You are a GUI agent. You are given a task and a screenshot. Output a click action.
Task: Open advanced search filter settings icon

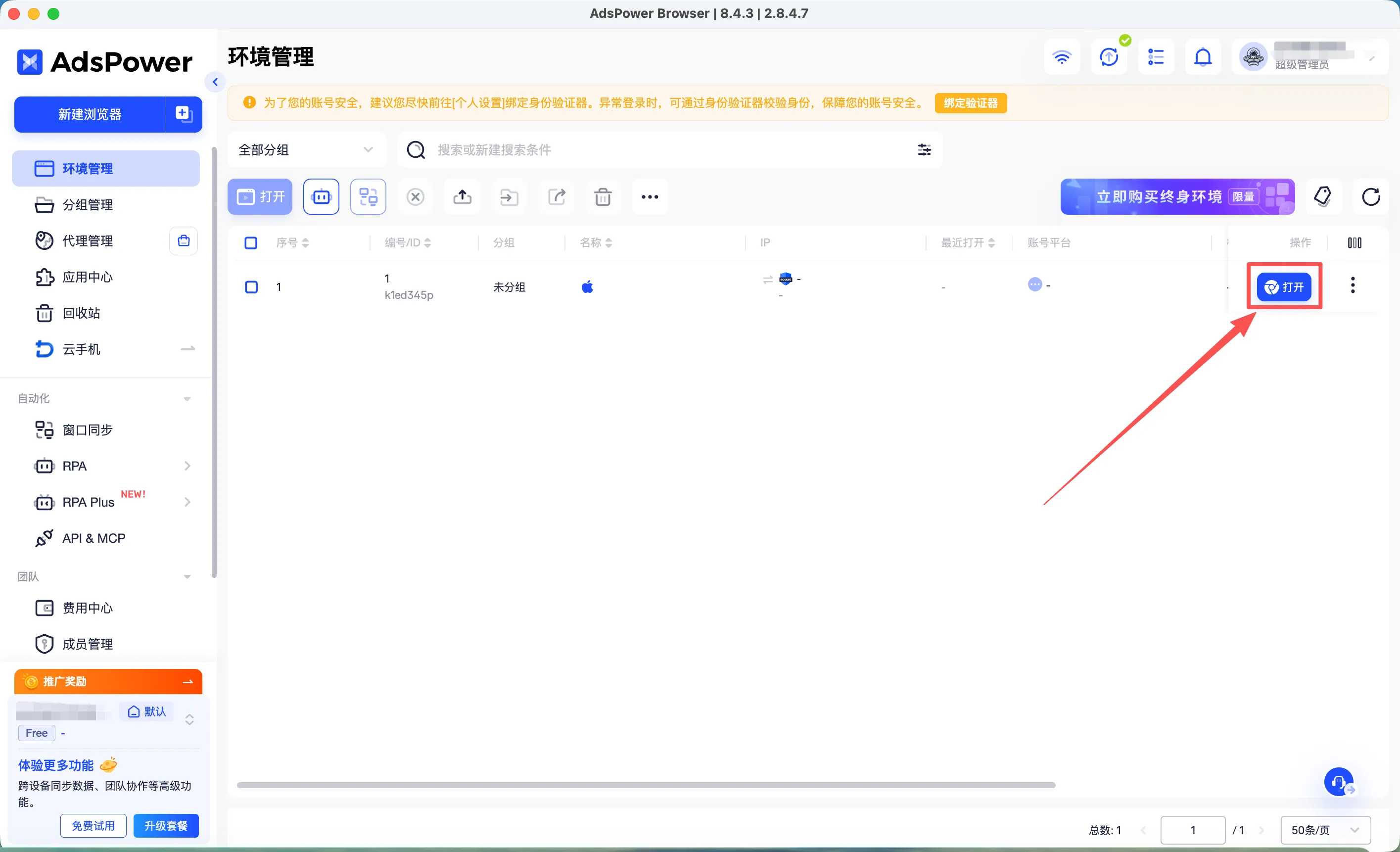[924, 150]
